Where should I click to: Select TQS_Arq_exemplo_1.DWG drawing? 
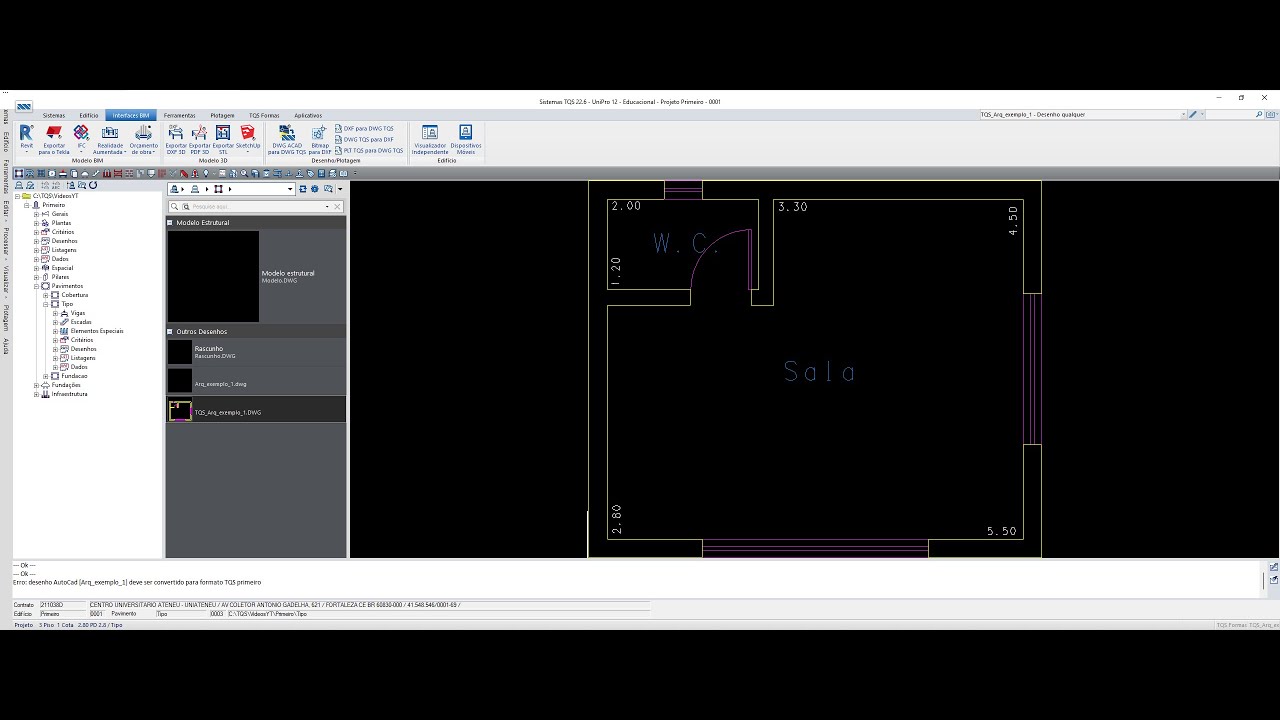[256, 409]
